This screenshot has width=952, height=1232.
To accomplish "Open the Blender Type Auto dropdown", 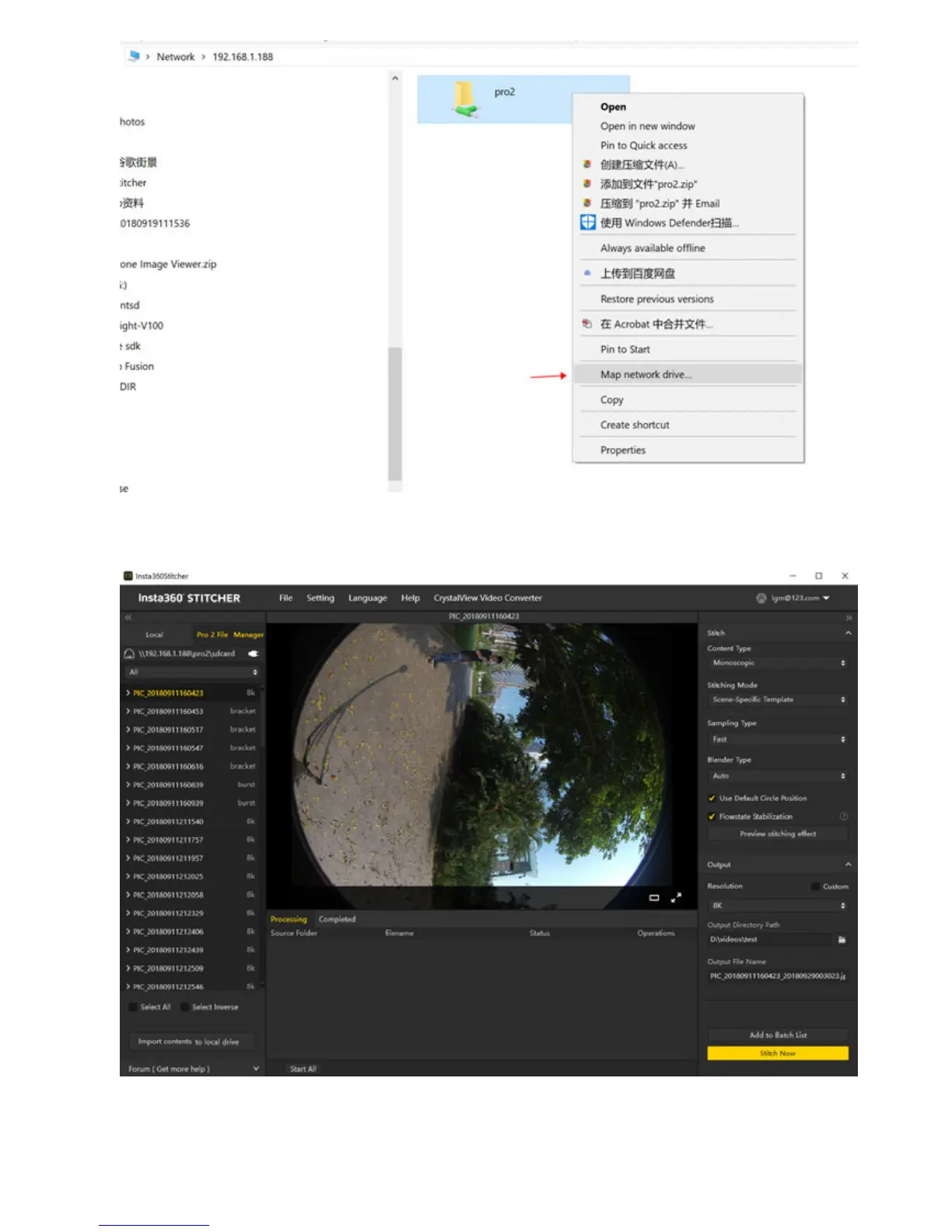I will point(778,776).
